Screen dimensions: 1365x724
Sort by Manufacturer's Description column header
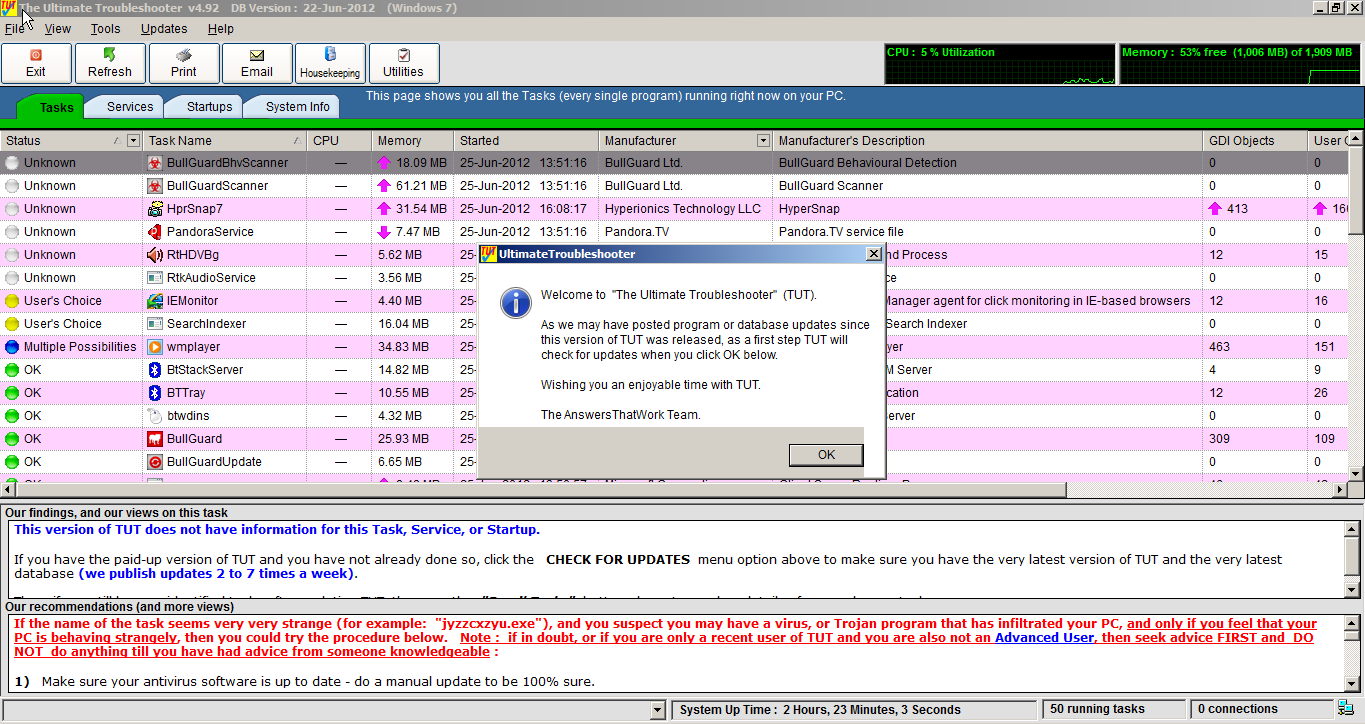(x=988, y=141)
